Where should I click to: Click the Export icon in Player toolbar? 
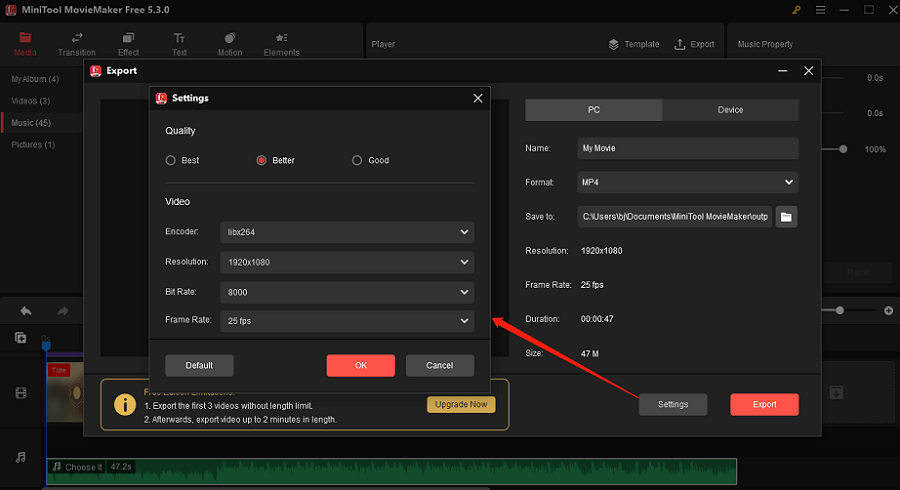(x=680, y=44)
